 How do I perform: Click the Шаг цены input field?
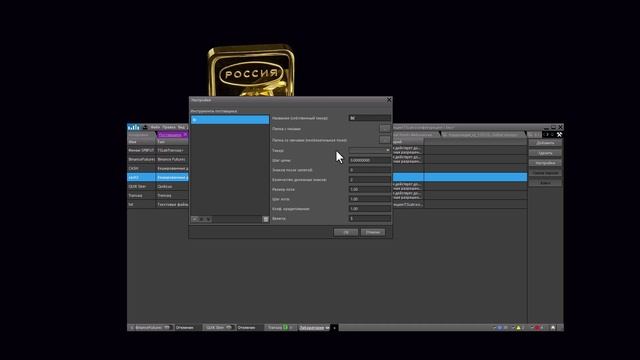[369, 160]
